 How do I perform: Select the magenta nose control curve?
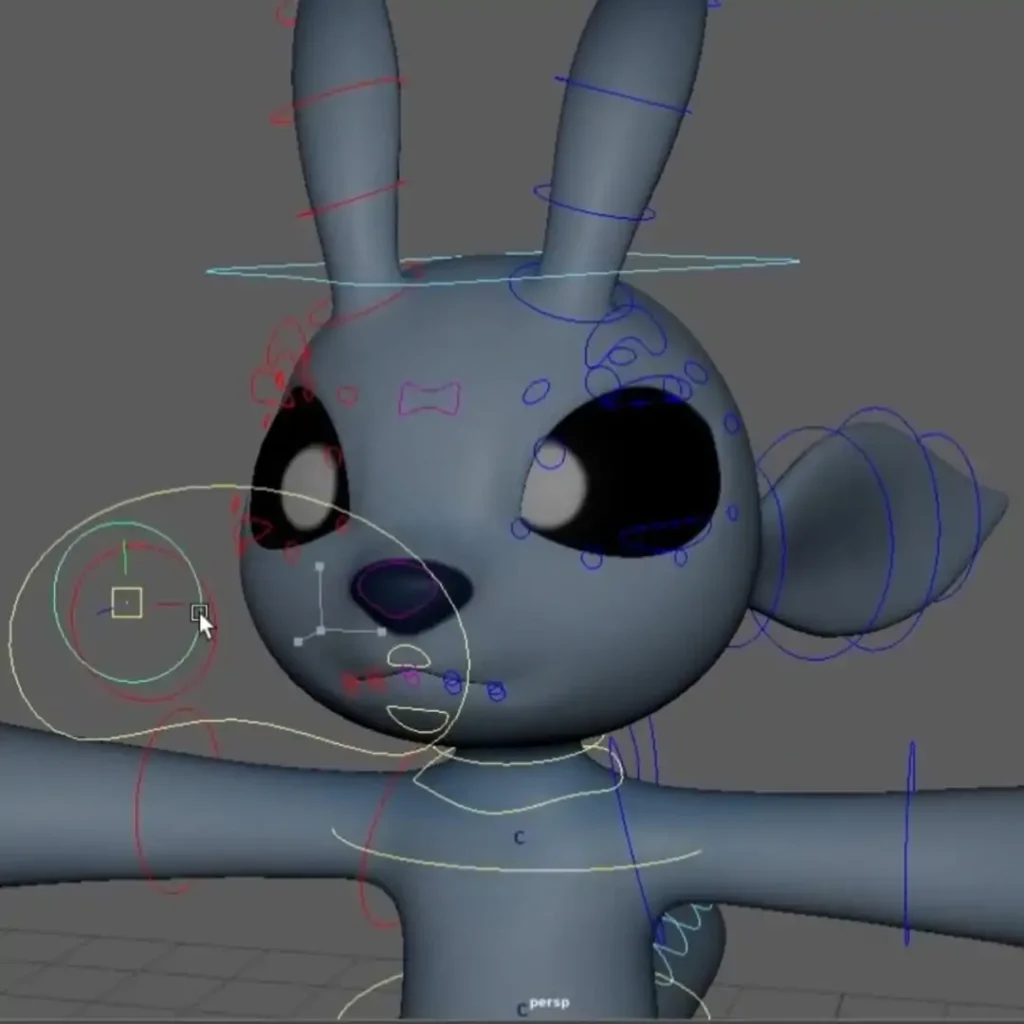pyautogui.click(x=400, y=589)
